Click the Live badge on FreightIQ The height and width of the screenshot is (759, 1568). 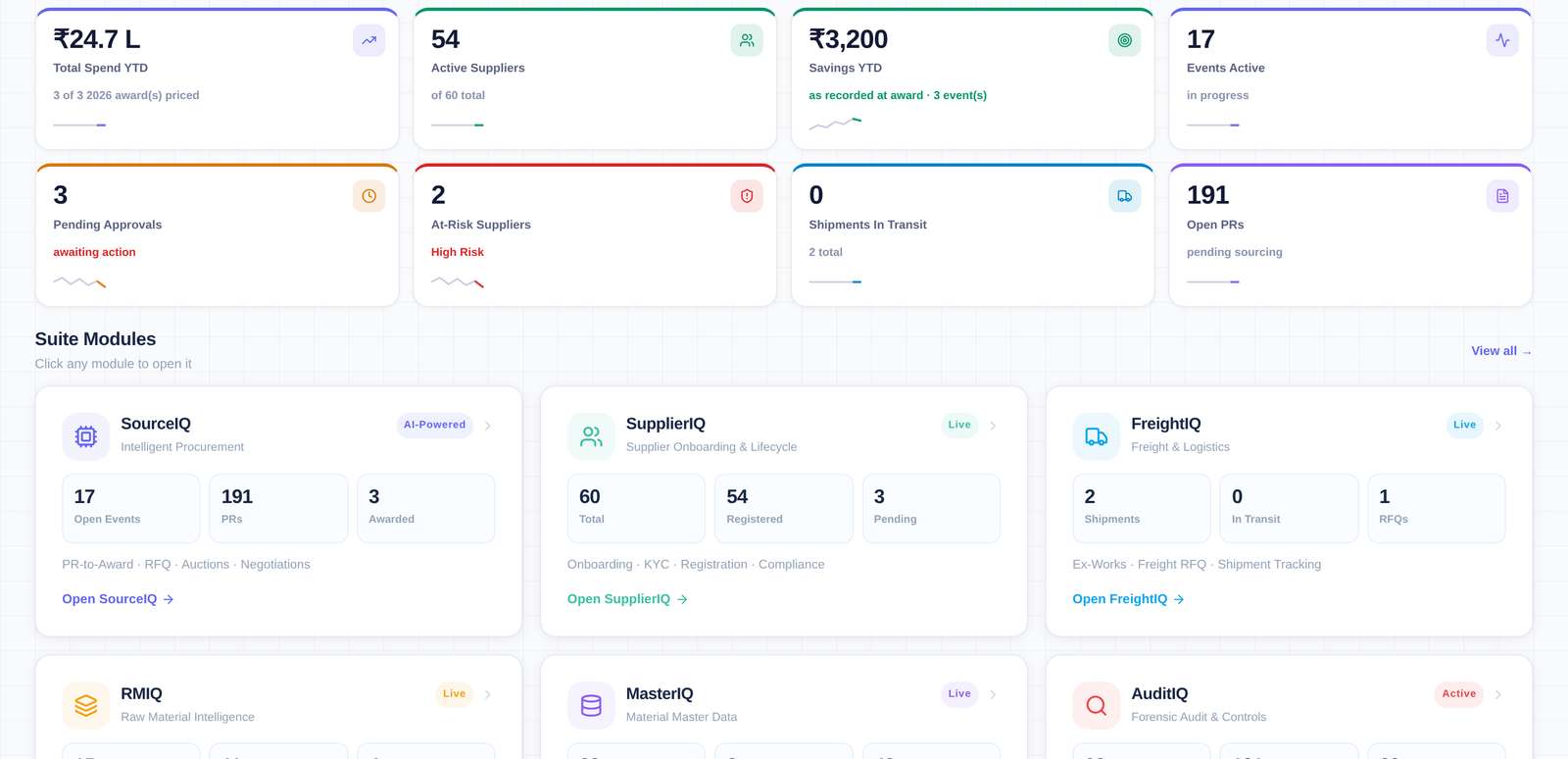[1465, 426]
